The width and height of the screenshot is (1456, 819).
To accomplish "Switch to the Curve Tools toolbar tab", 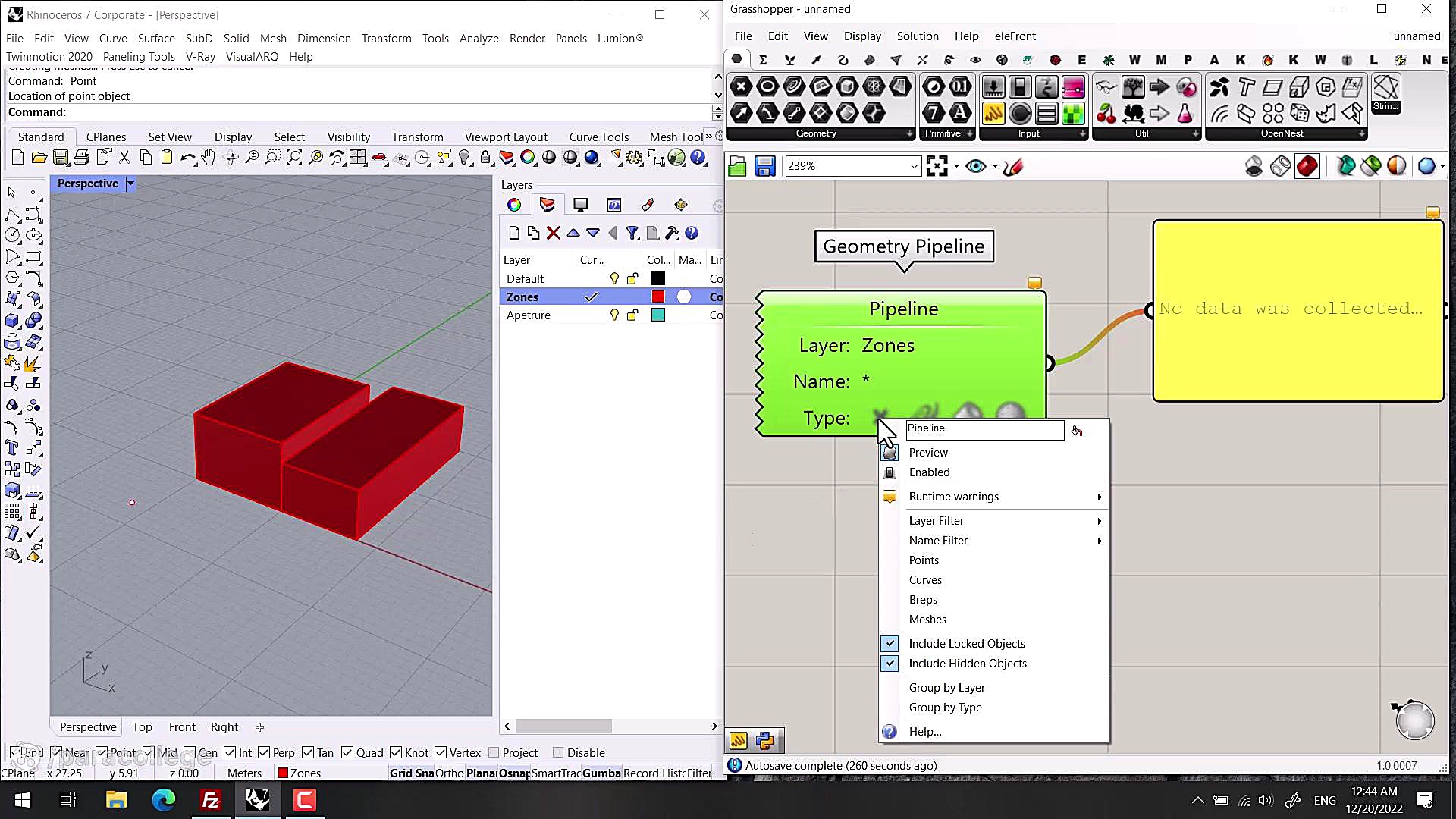I will [598, 137].
